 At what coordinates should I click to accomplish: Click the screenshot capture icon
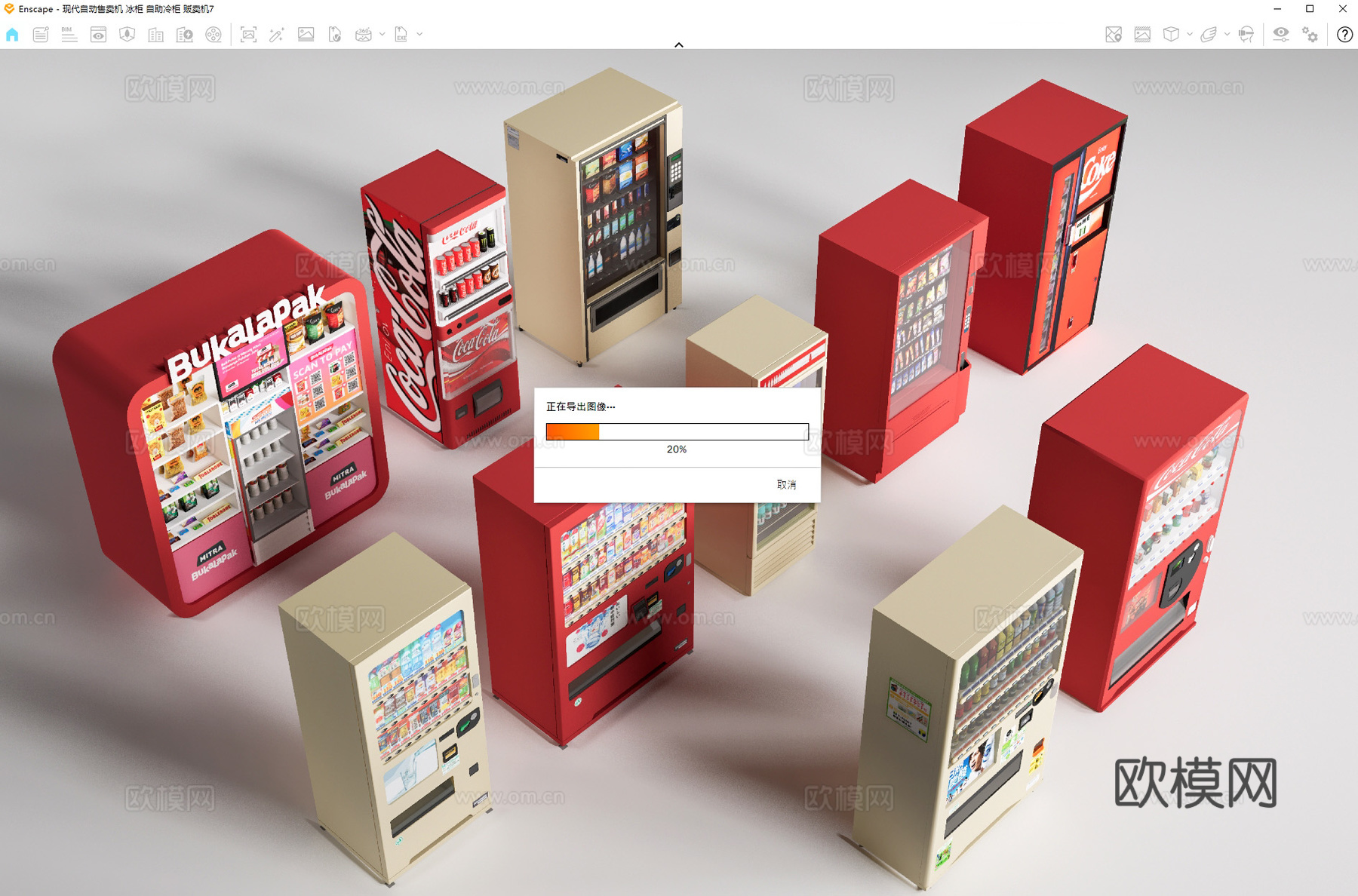click(248, 35)
